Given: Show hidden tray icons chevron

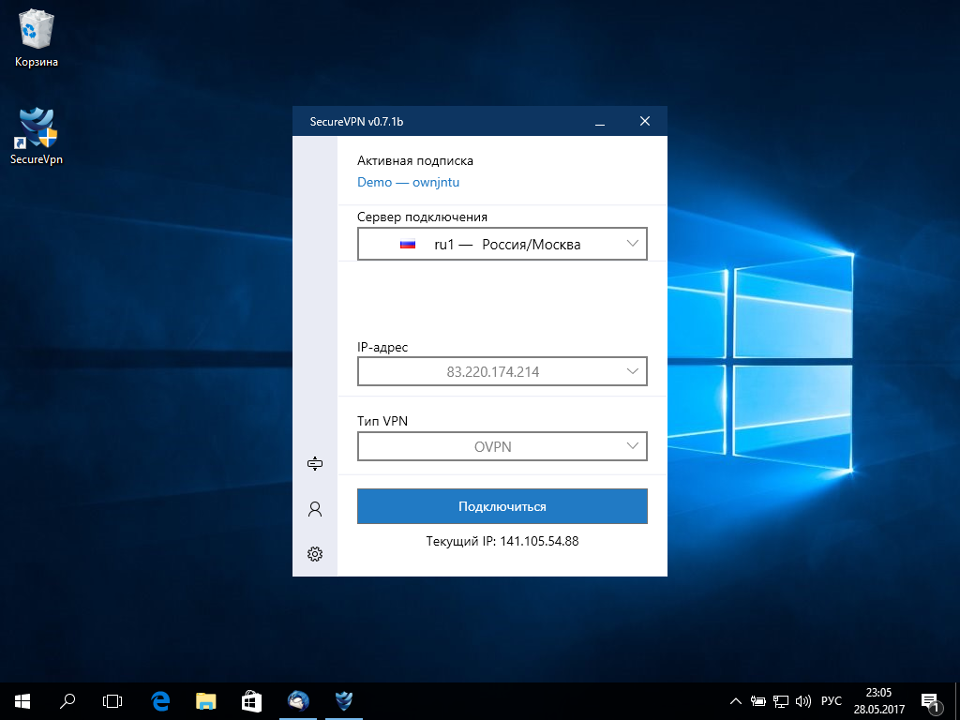Looking at the screenshot, I should click(736, 701).
